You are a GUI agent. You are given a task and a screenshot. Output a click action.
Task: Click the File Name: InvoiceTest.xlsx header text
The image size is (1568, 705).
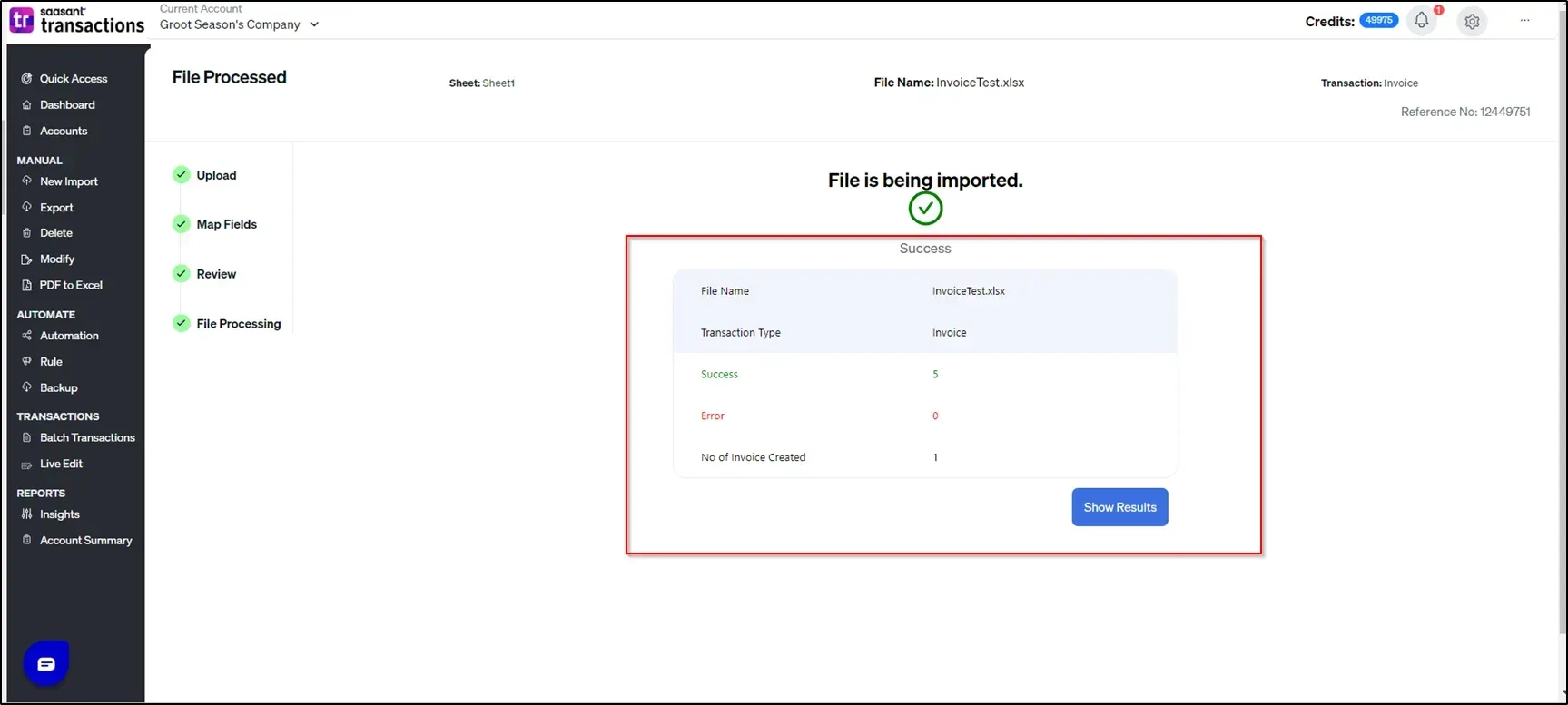[x=949, y=83]
